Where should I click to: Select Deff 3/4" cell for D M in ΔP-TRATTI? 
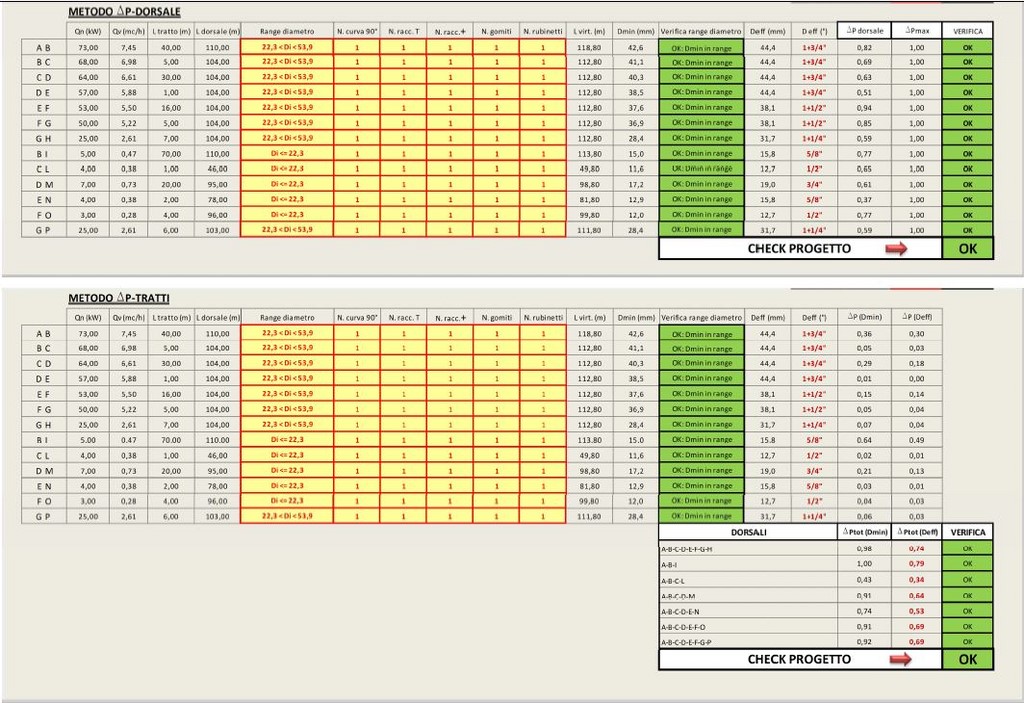(x=813, y=470)
